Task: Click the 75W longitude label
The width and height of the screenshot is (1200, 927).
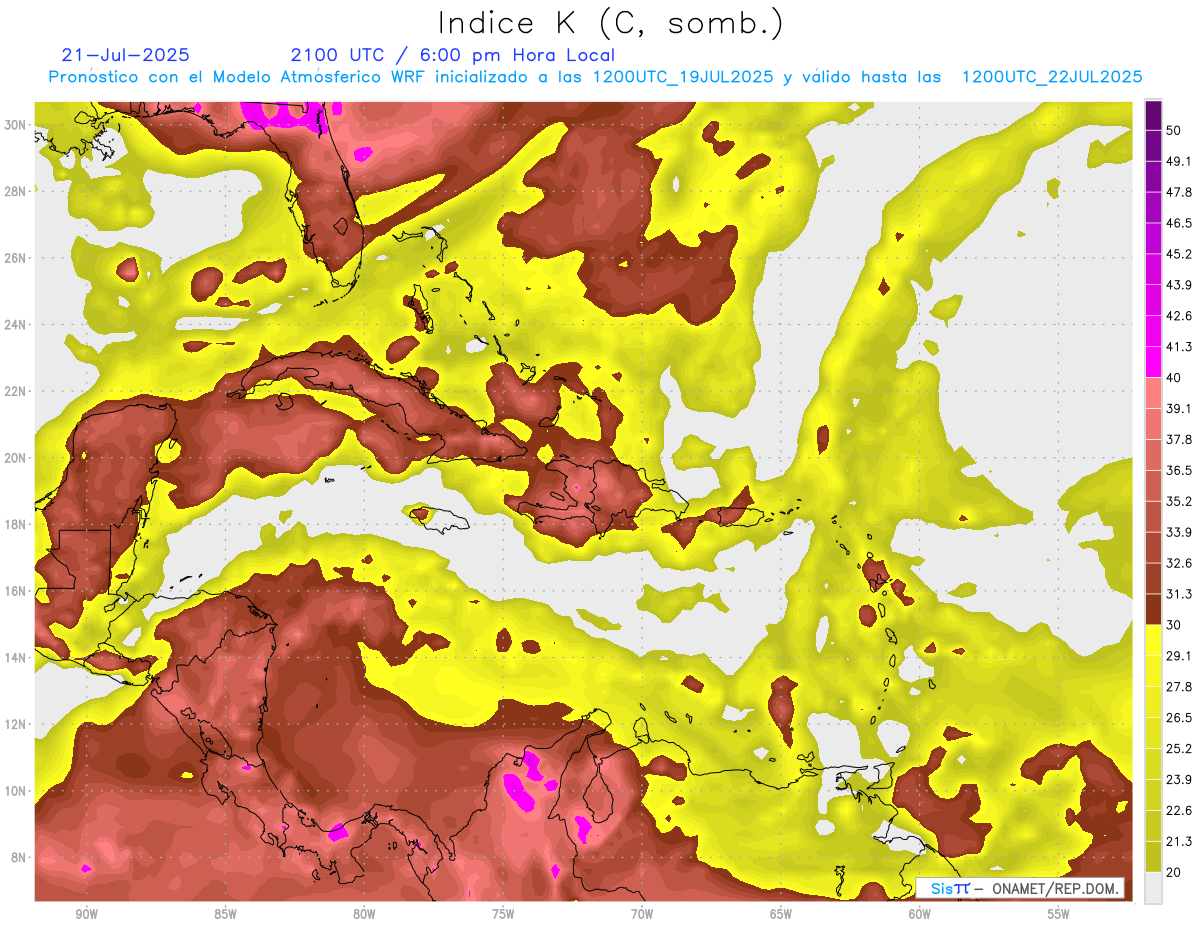Action: pos(503,914)
